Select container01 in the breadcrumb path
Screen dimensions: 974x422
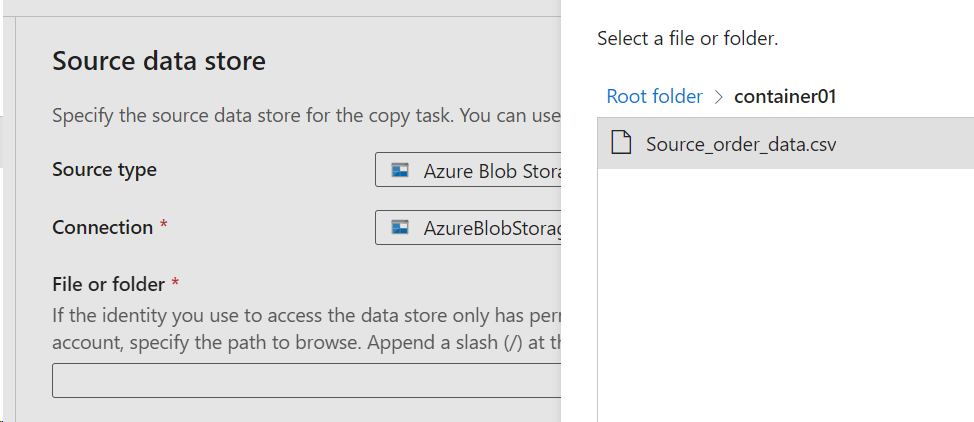click(785, 97)
